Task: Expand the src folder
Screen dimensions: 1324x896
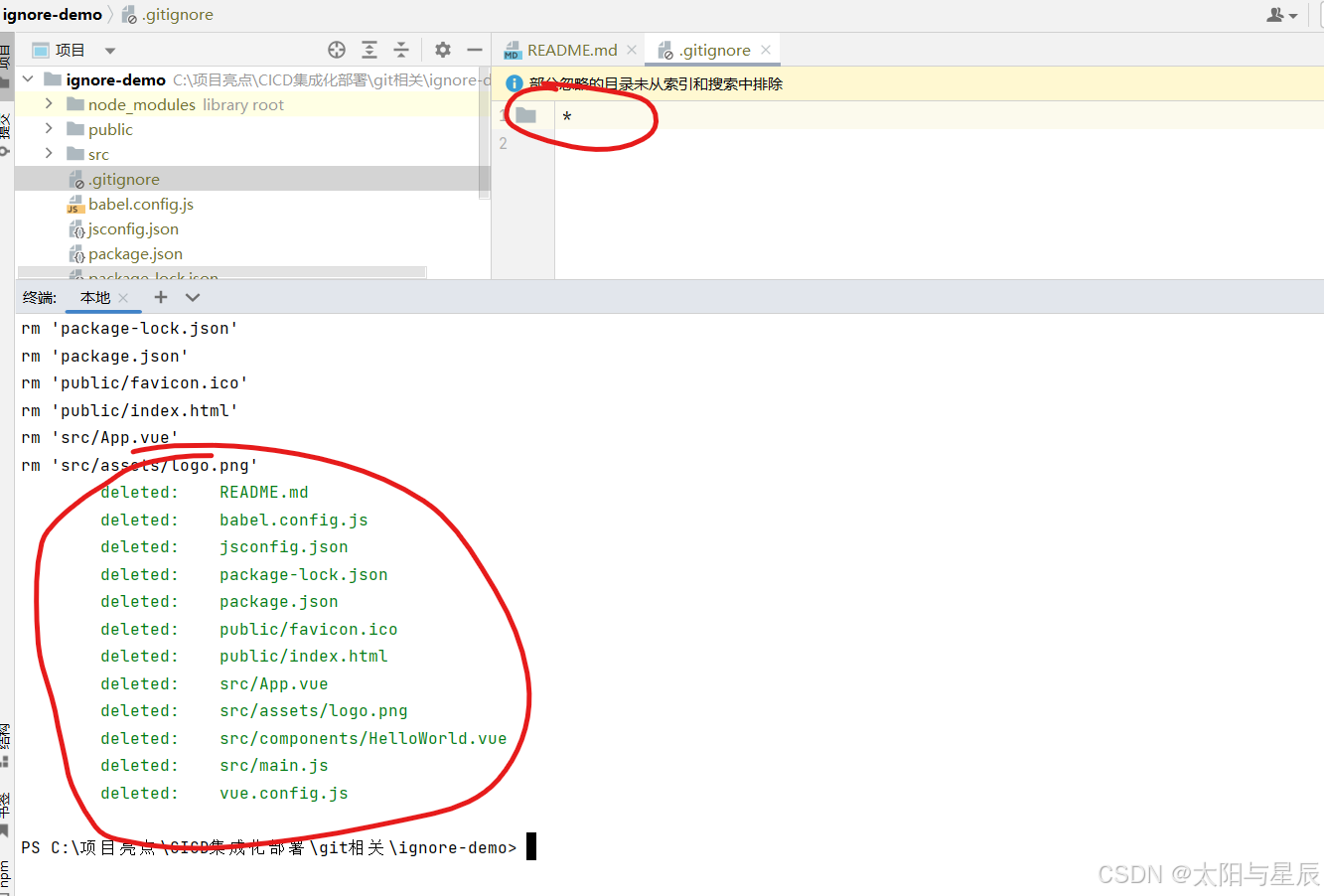Action: coord(49,153)
